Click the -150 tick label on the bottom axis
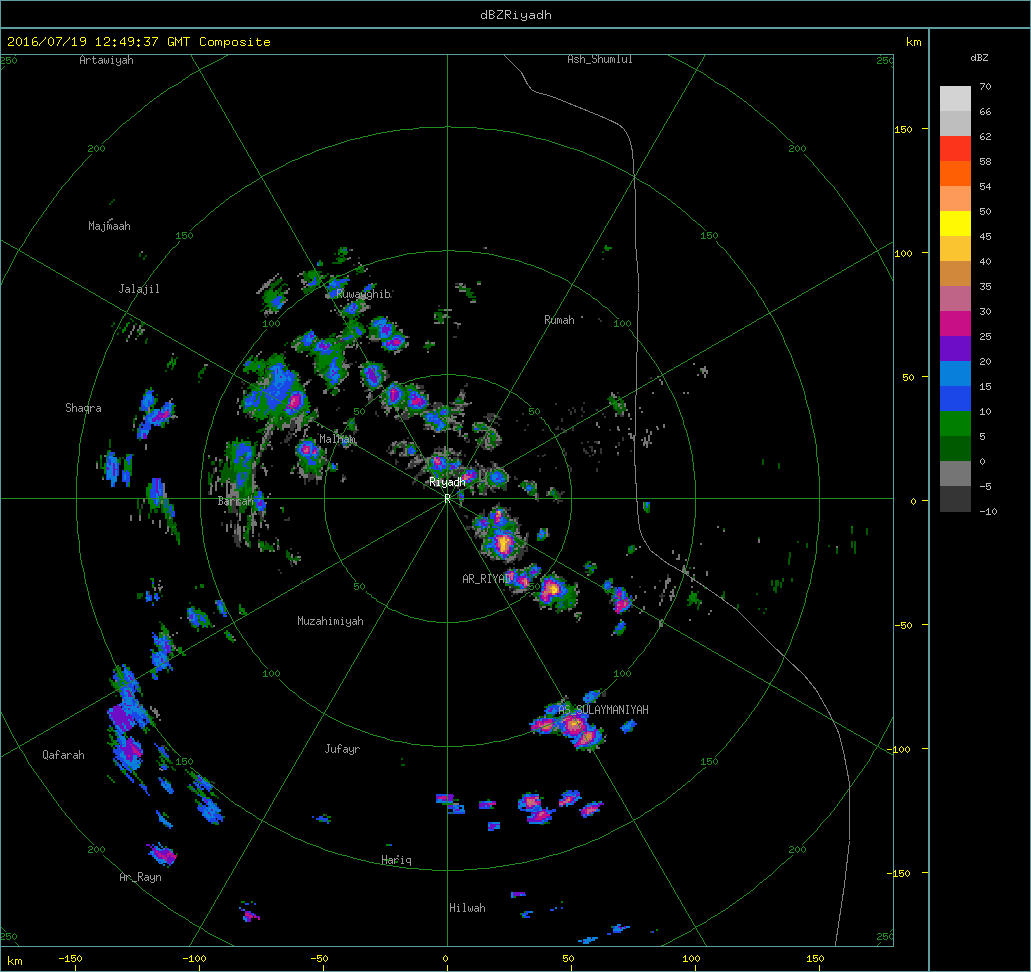Image resolution: width=1031 pixels, height=972 pixels. [x=70, y=959]
